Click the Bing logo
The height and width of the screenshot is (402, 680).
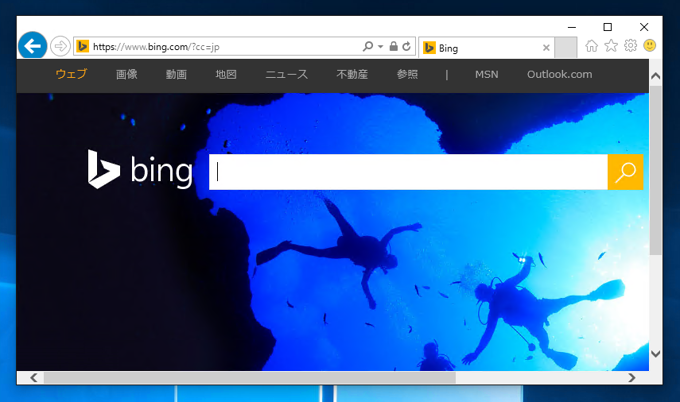point(140,170)
